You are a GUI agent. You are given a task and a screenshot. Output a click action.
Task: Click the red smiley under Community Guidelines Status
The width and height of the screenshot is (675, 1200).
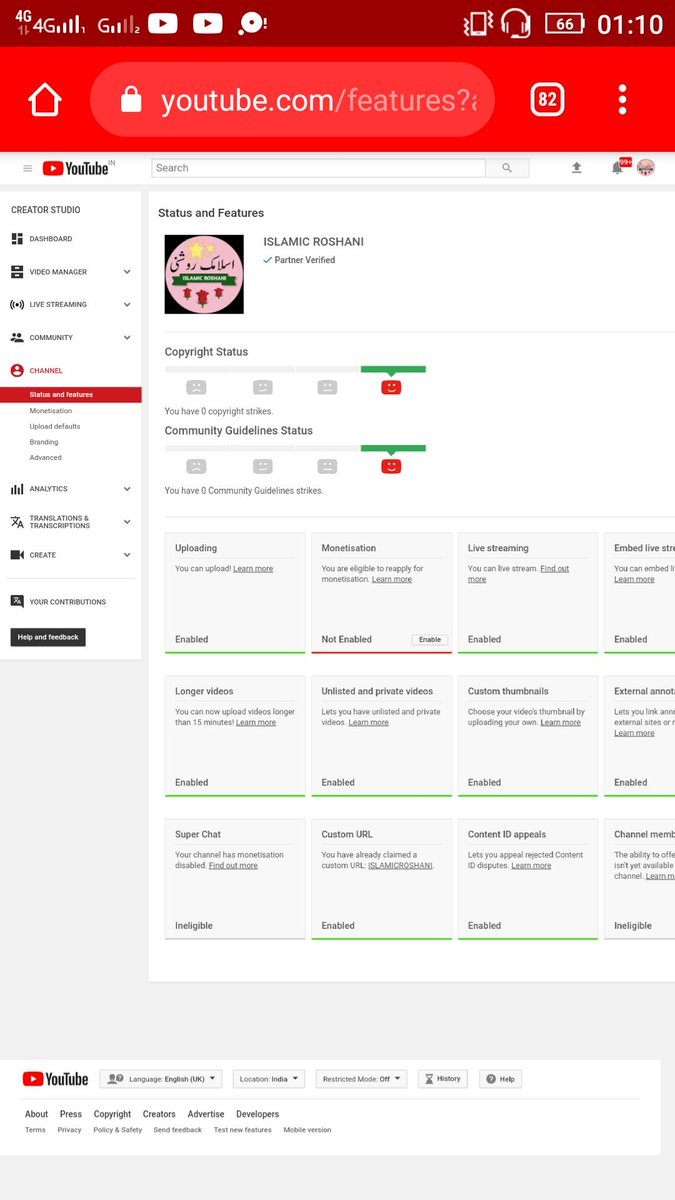tap(391, 466)
